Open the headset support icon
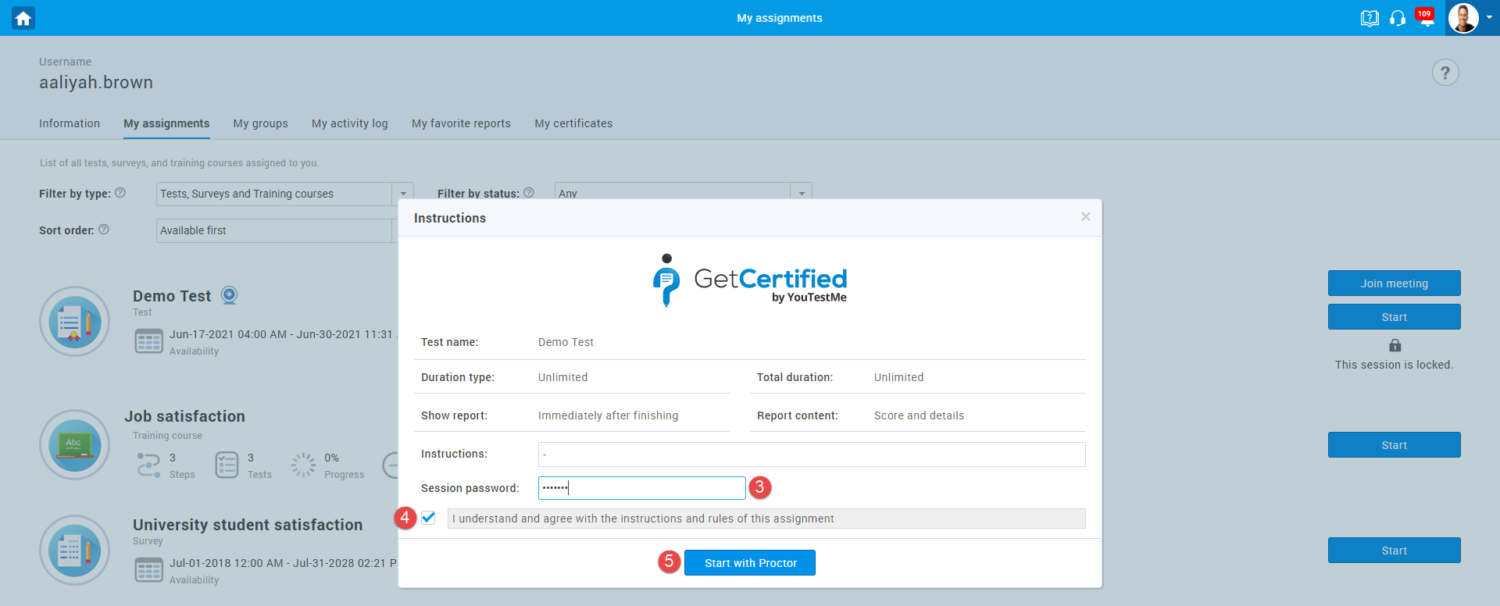Image resolution: width=1500 pixels, height=606 pixels. (1398, 18)
